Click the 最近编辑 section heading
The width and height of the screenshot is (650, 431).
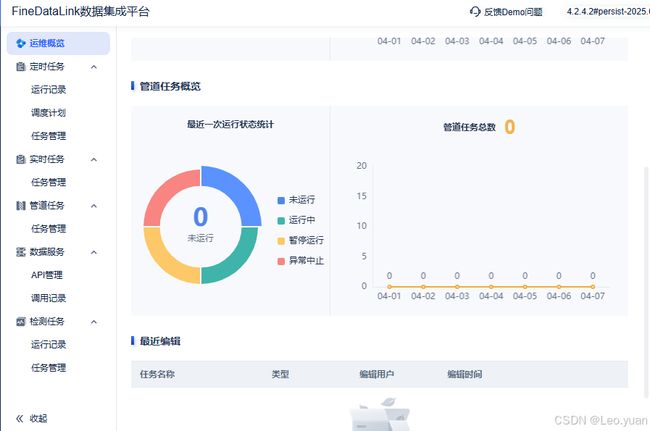(x=160, y=341)
